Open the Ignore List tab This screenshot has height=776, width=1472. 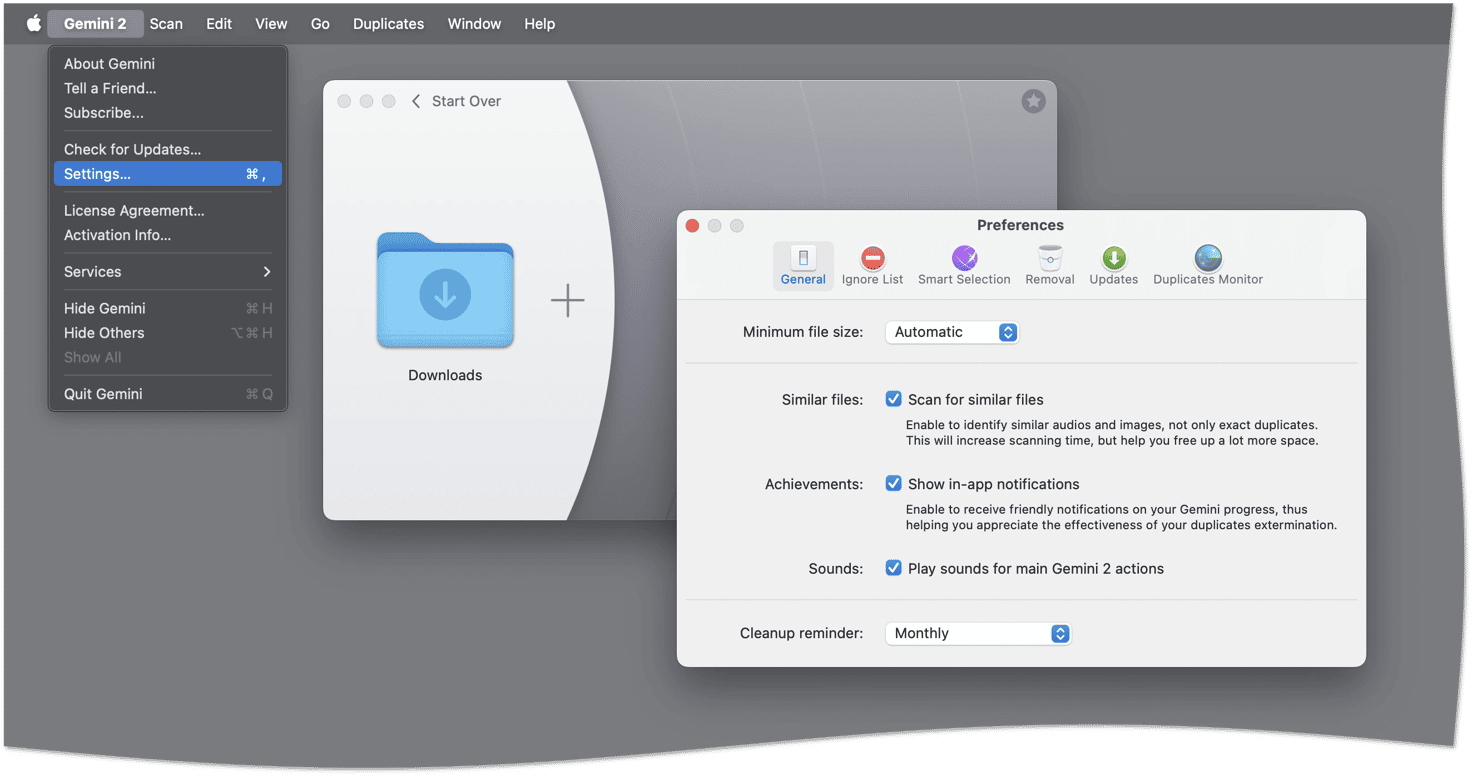[872, 266]
